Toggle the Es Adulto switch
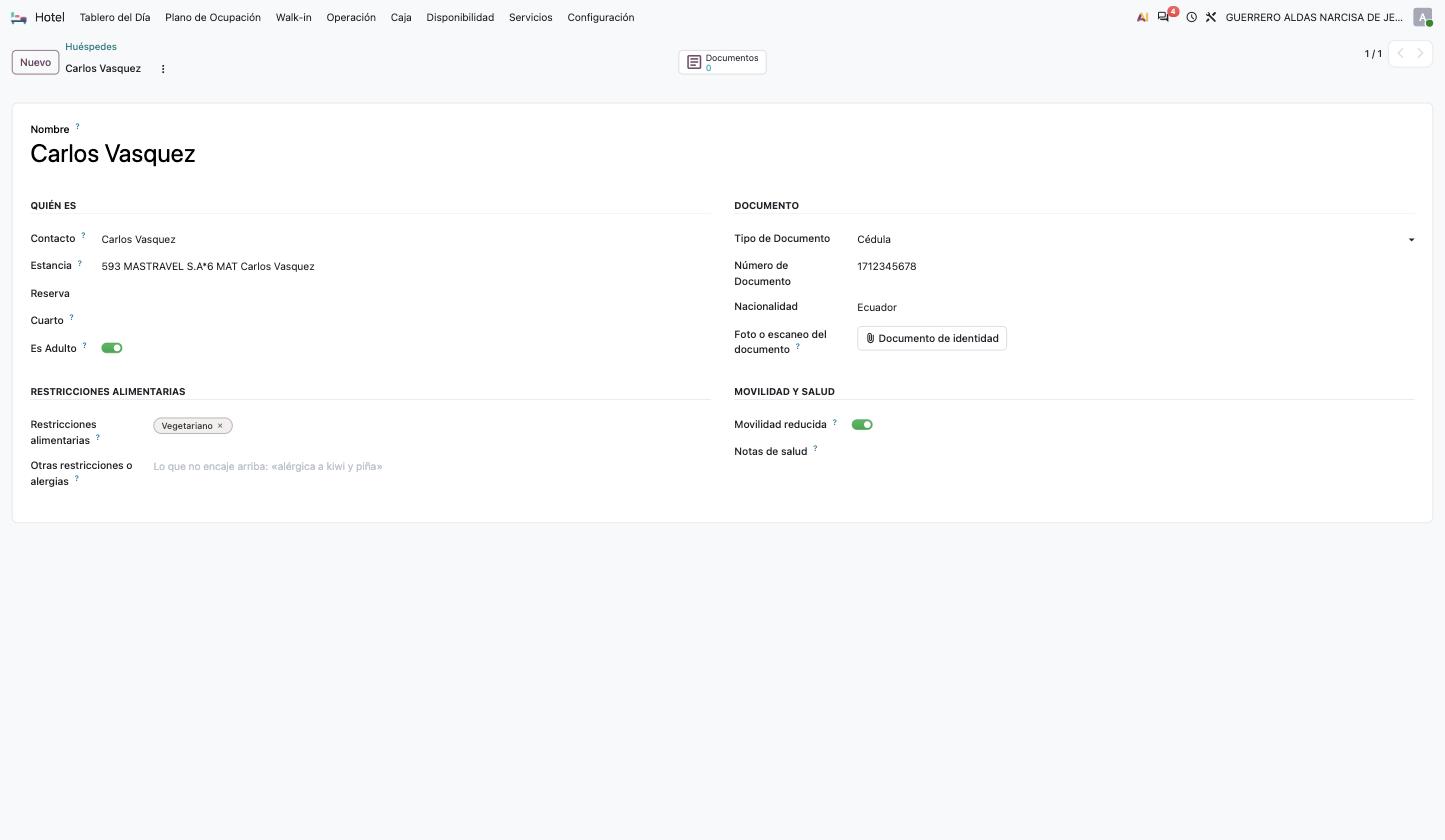The width and height of the screenshot is (1445, 840). pyautogui.click(x=112, y=348)
